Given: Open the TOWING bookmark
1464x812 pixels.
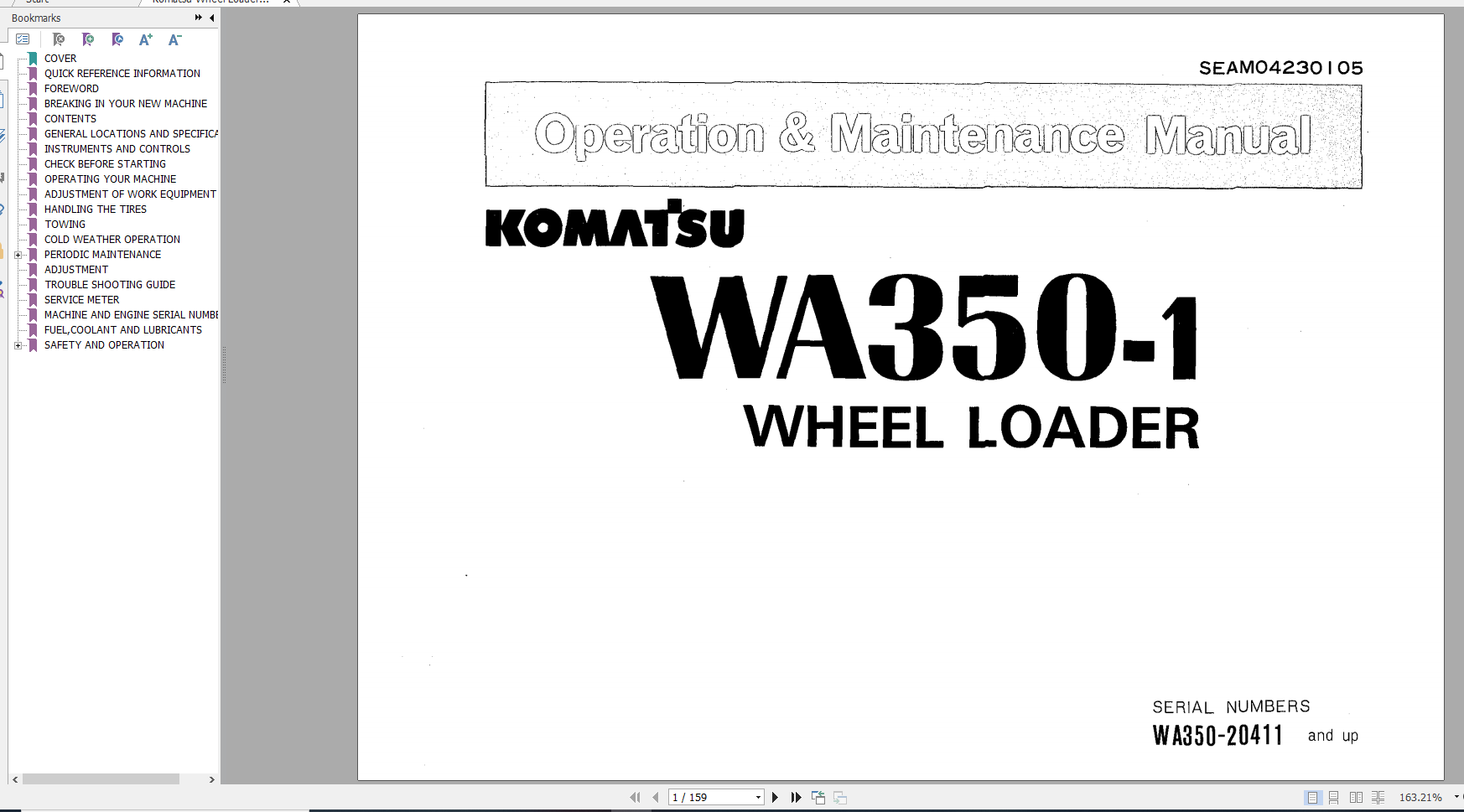Looking at the screenshot, I should [x=65, y=225].
